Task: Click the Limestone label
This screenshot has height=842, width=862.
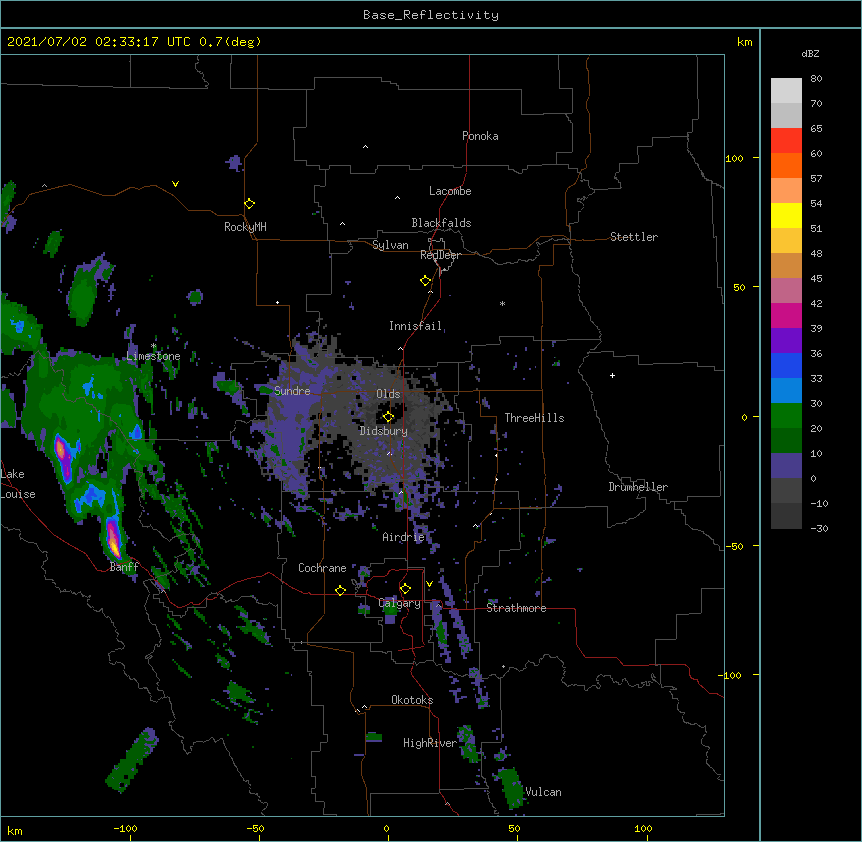Action: point(153,356)
